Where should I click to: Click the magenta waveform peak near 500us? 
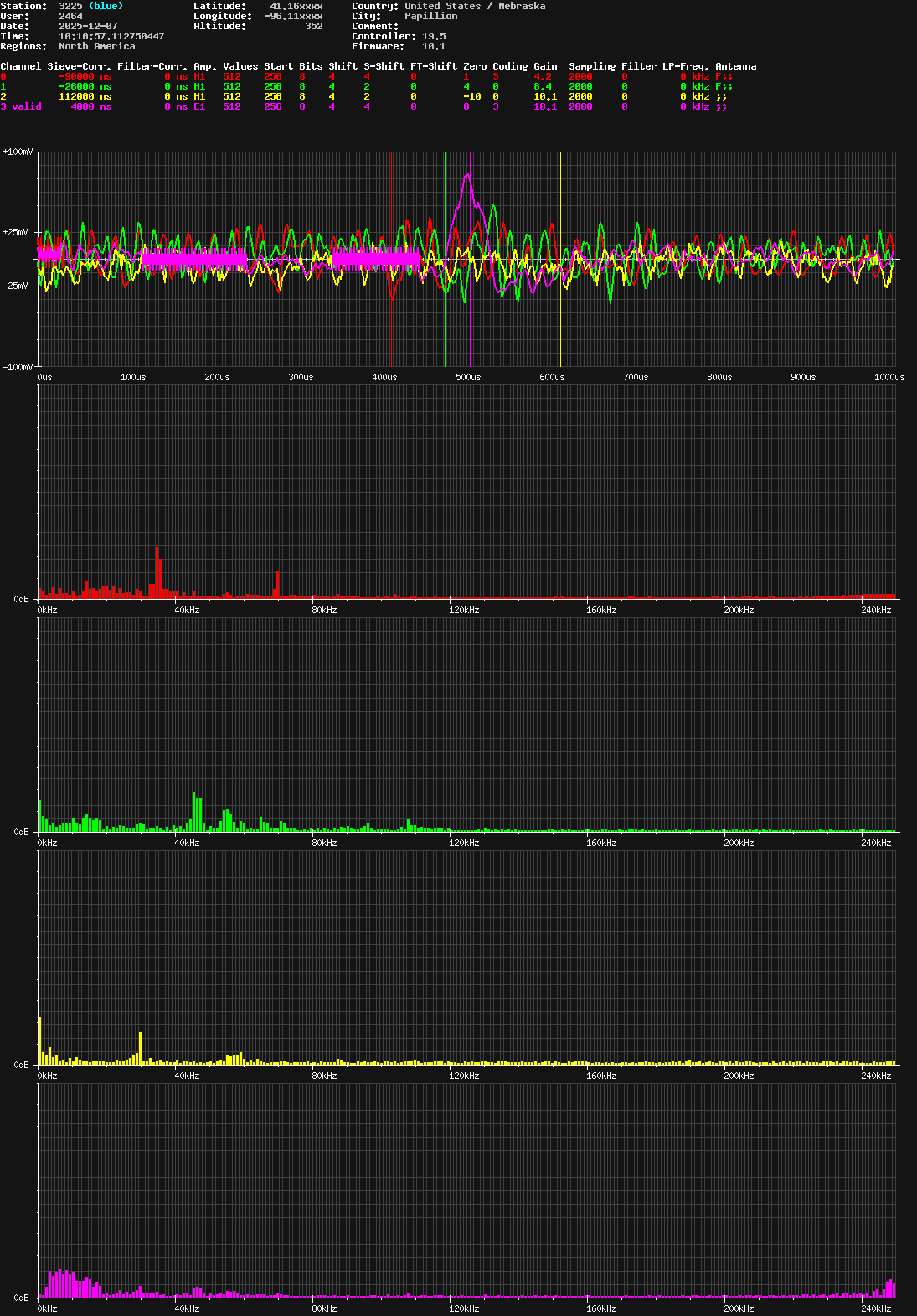click(x=467, y=176)
